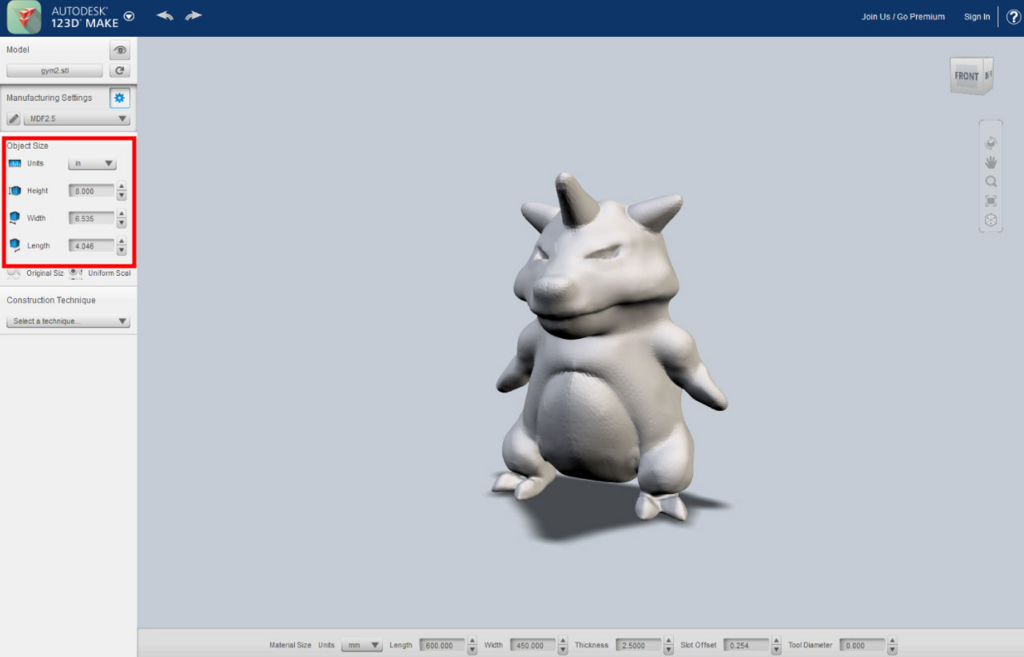Click the gym2.stl model file button
Image resolution: width=1024 pixels, height=657 pixels.
(55, 71)
